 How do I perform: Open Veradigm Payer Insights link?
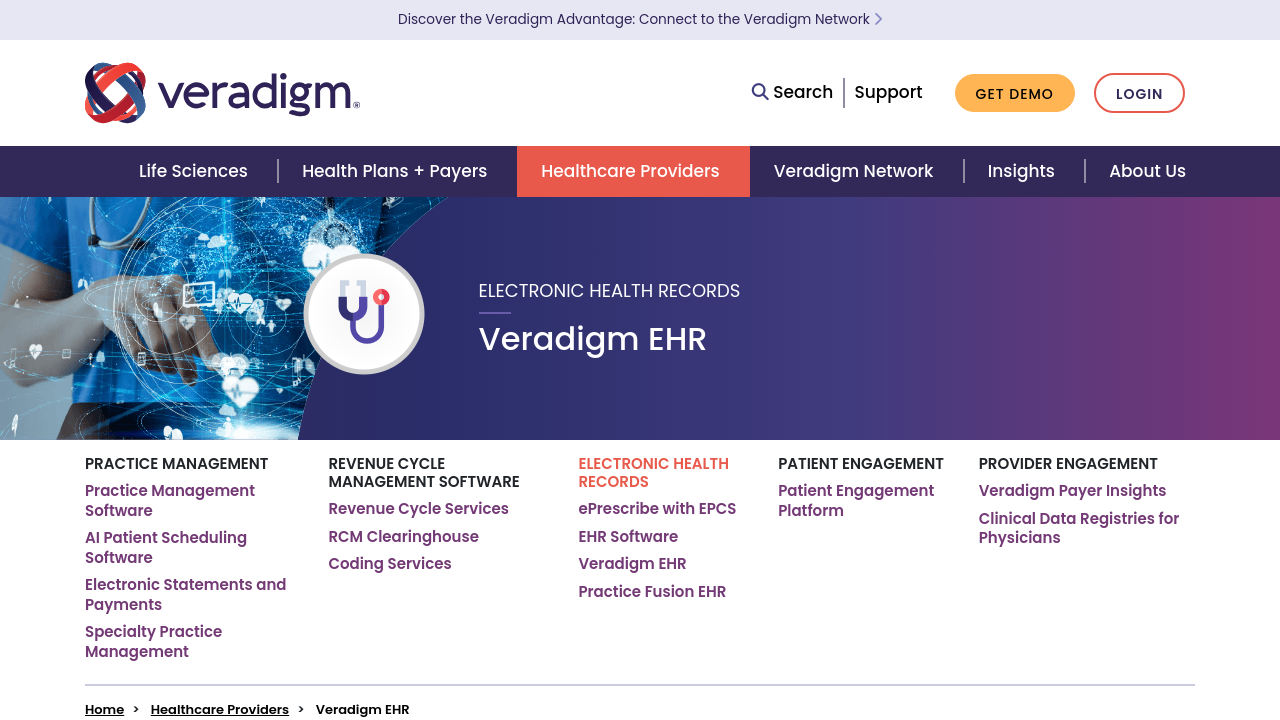coord(1072,491)
